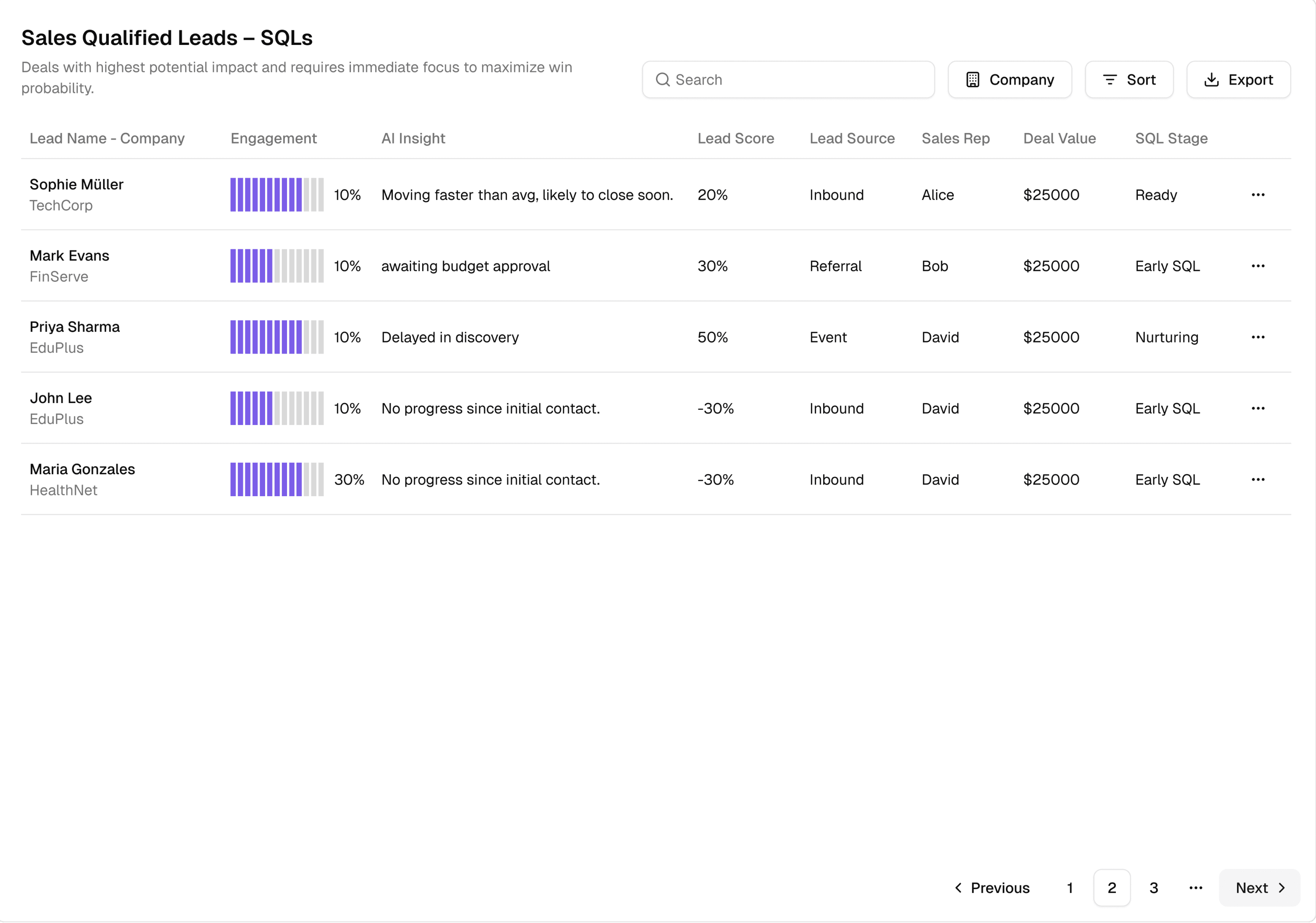Click the Next page button

(x=1259, y=888)
